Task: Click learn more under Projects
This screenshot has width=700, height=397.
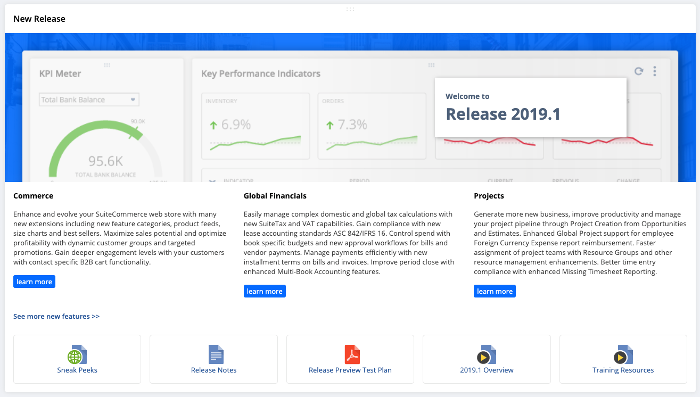Action: (x=495, y=291)
